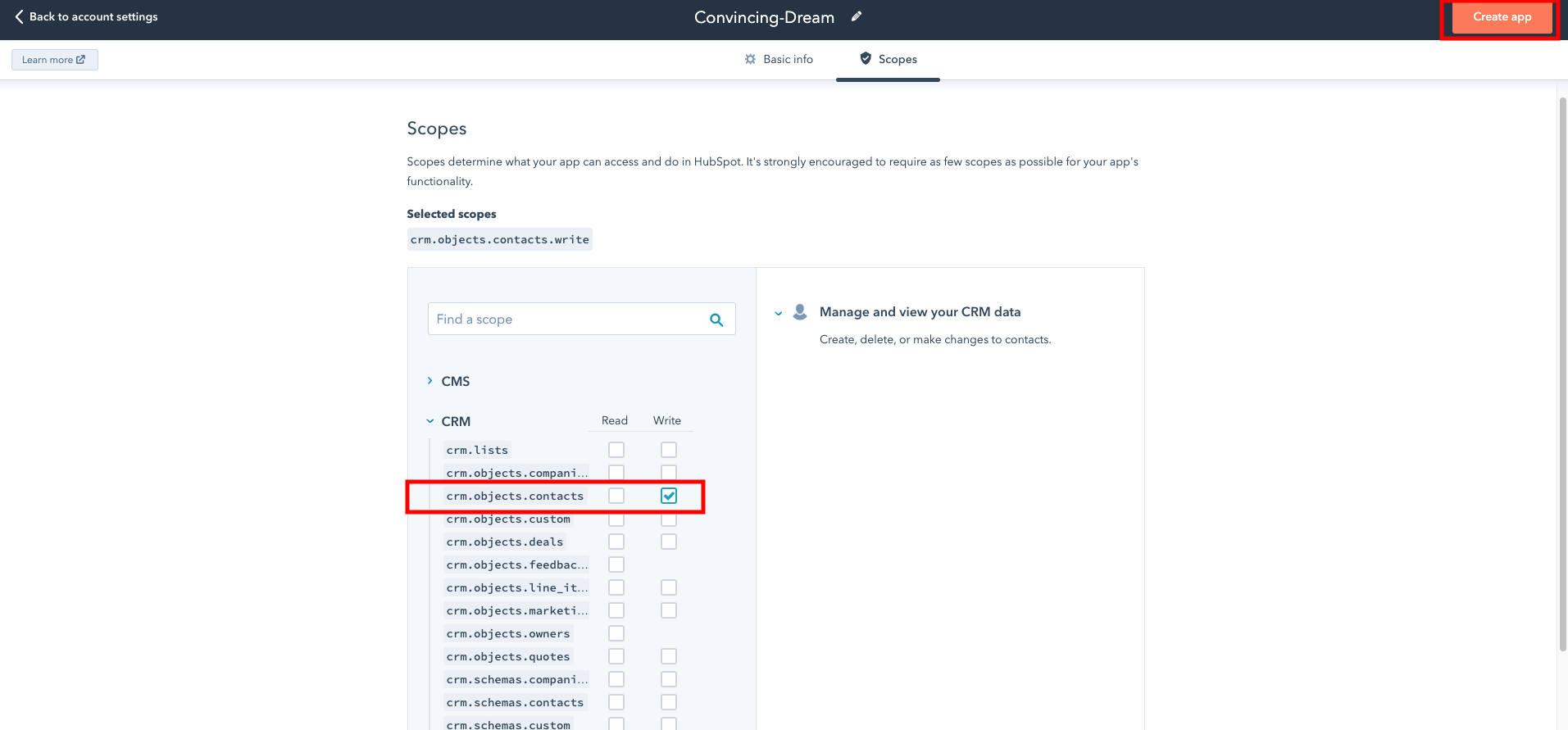Image resolution: width=1568 pixels, height=730 pixels.
Task: Enable Write for crm.objects.marketing events
Action: tap(669, 610)
